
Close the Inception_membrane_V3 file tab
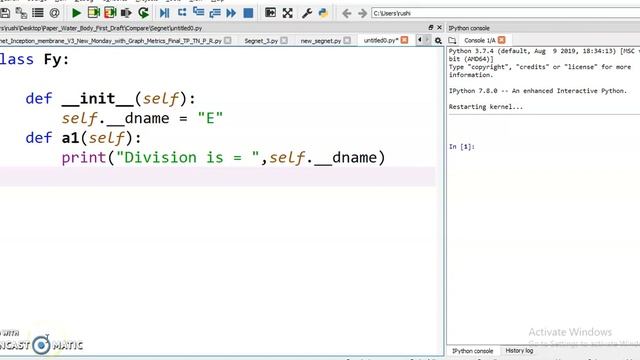(x=228, y=40)
